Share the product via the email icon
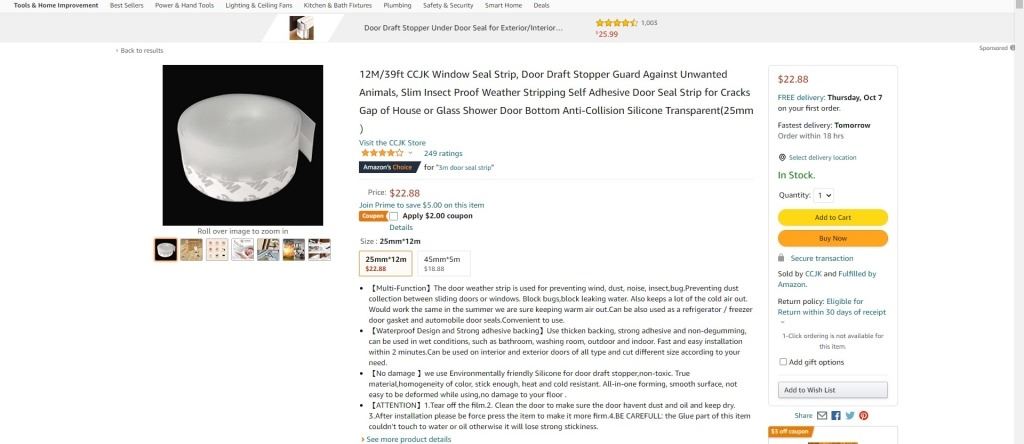Viewport: 1024px width, 444px height. click(x=822, y=415)
